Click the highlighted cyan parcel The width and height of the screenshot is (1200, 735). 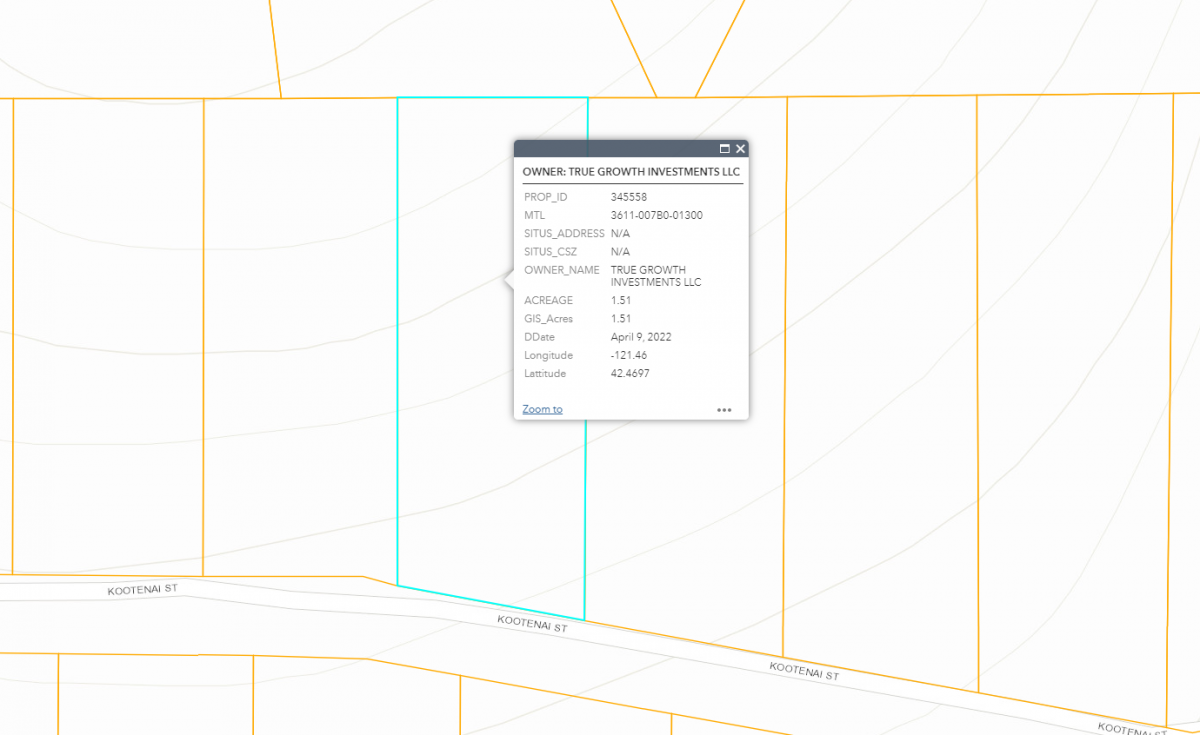click(470, 500)
